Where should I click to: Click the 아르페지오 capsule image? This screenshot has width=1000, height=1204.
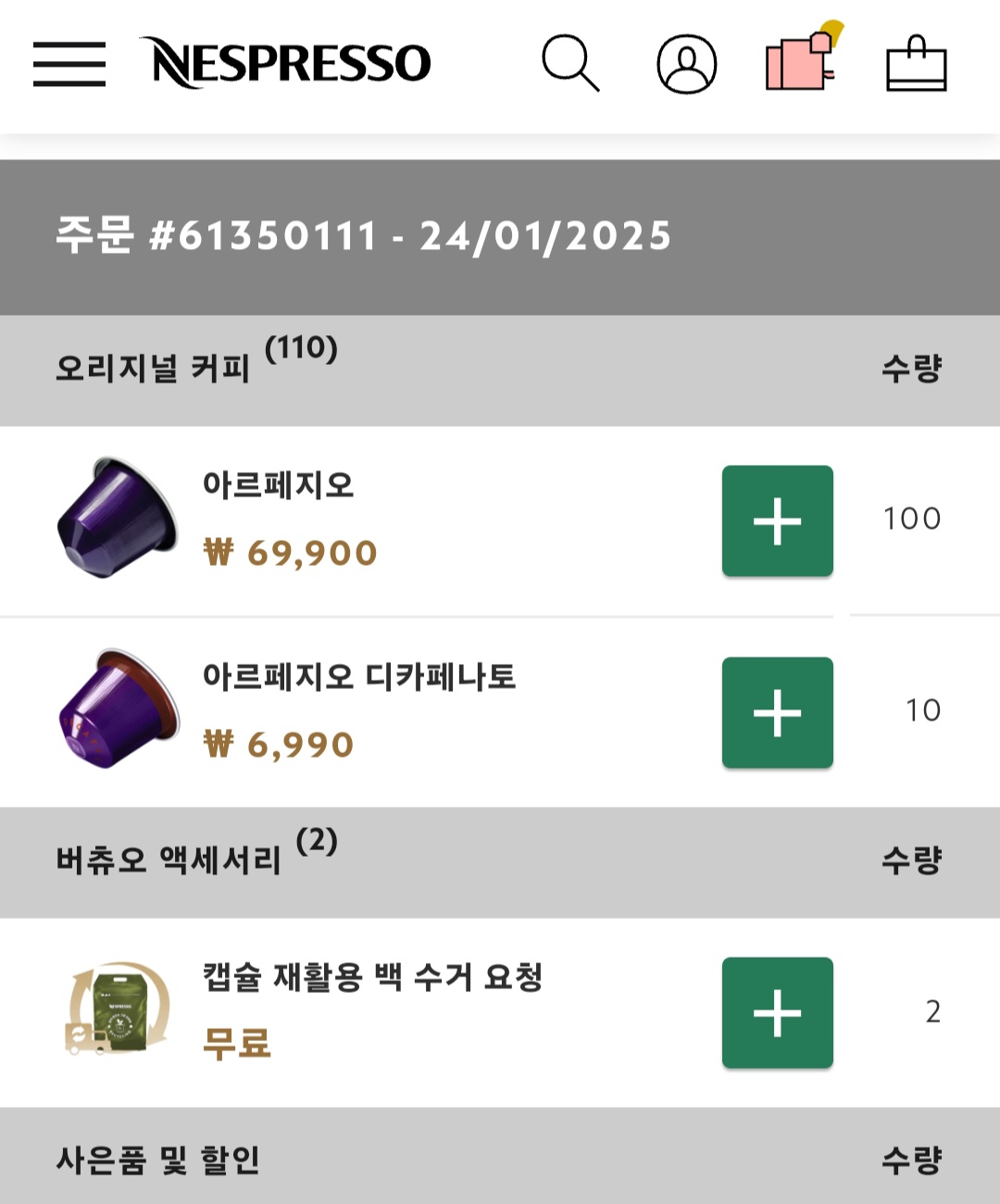tap(118, 518)
